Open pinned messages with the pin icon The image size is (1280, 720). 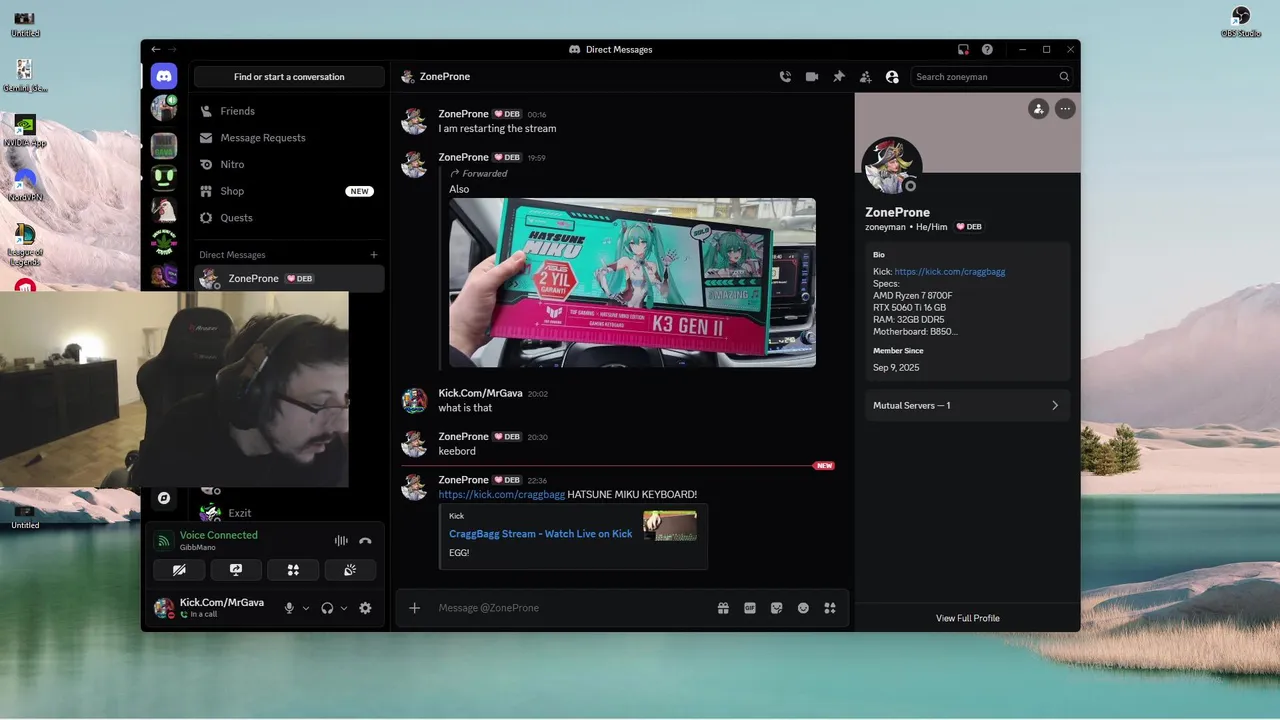tap(839, 77)
